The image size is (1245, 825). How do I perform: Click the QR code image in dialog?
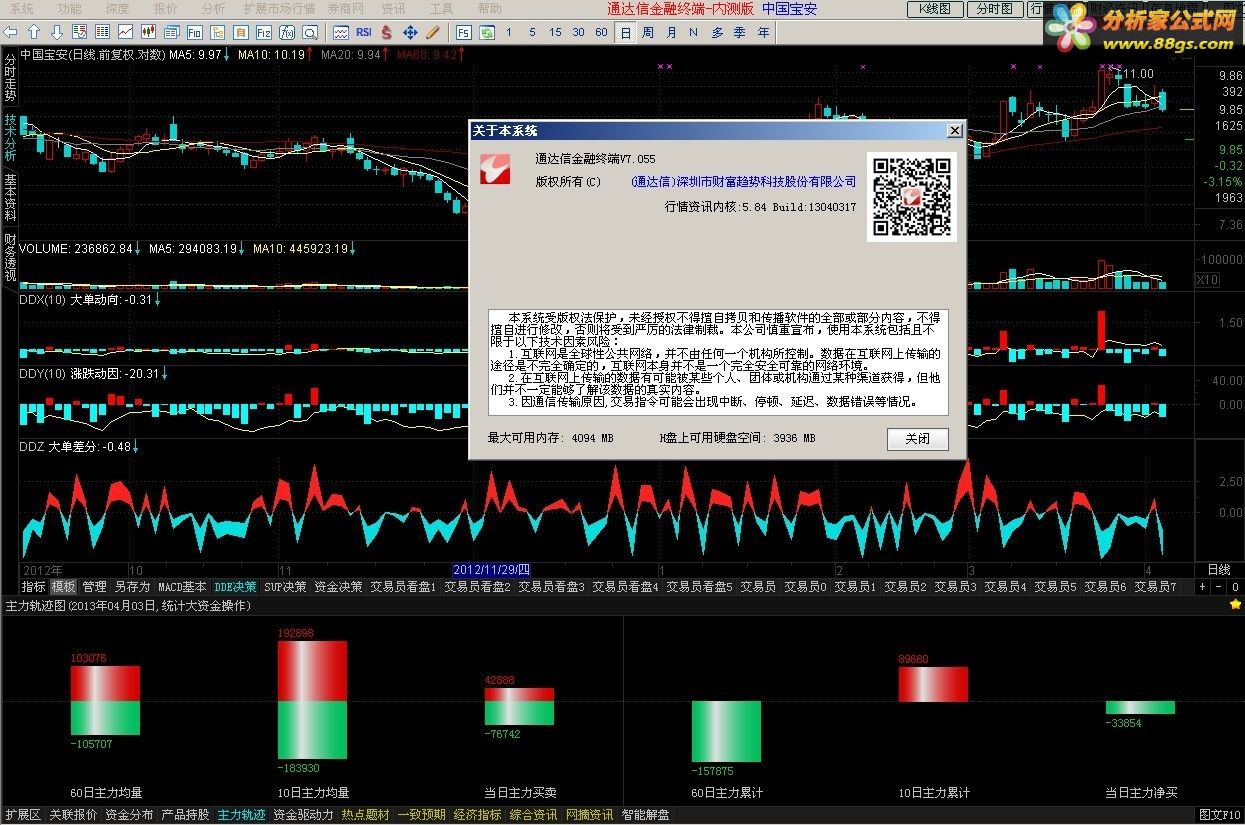912,196
